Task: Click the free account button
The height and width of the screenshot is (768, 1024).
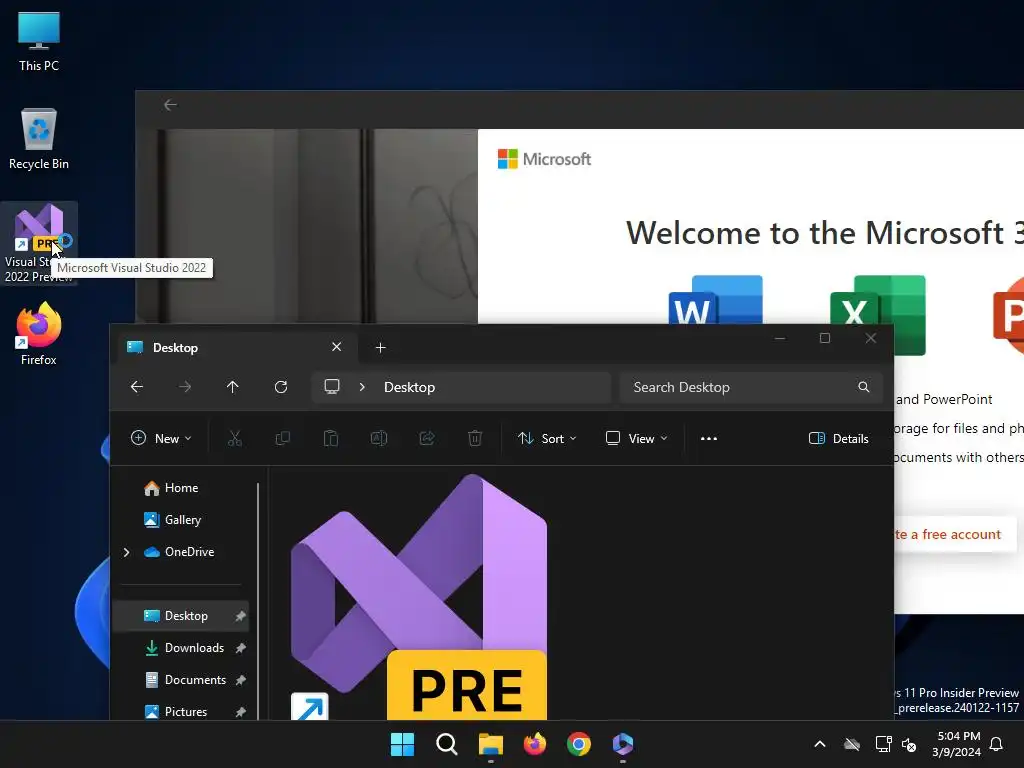Action: (954, 534)
